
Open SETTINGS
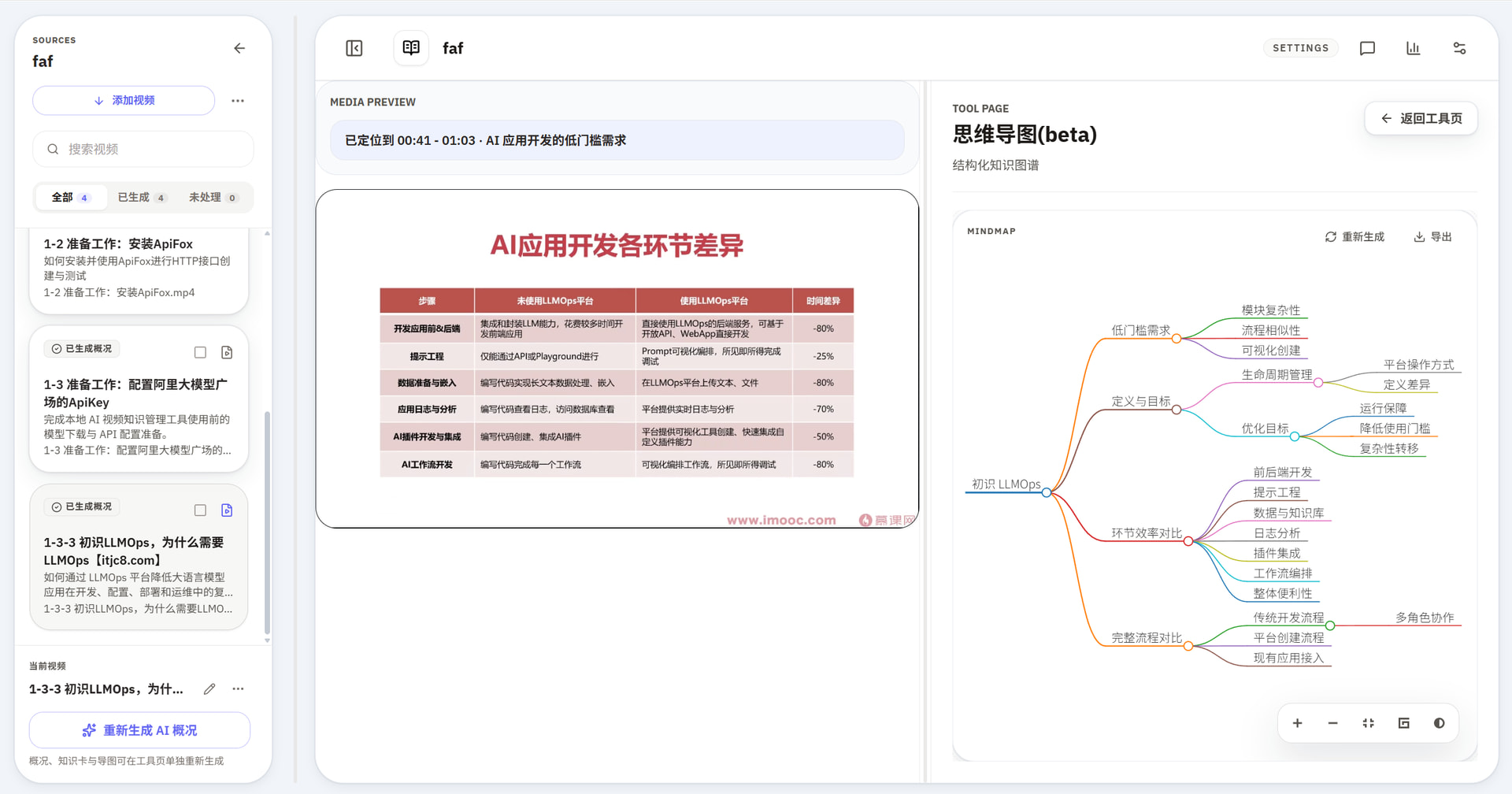(1301, 48)
